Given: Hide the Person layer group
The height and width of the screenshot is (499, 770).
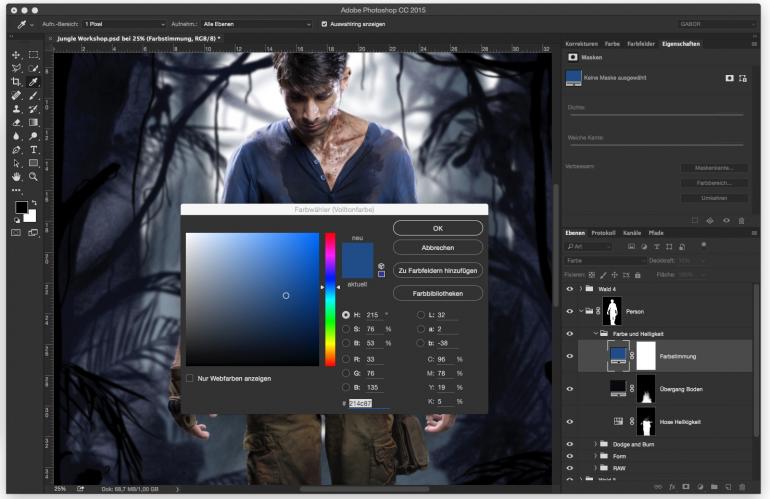Looking at the screenshot, I should (570, 311).
